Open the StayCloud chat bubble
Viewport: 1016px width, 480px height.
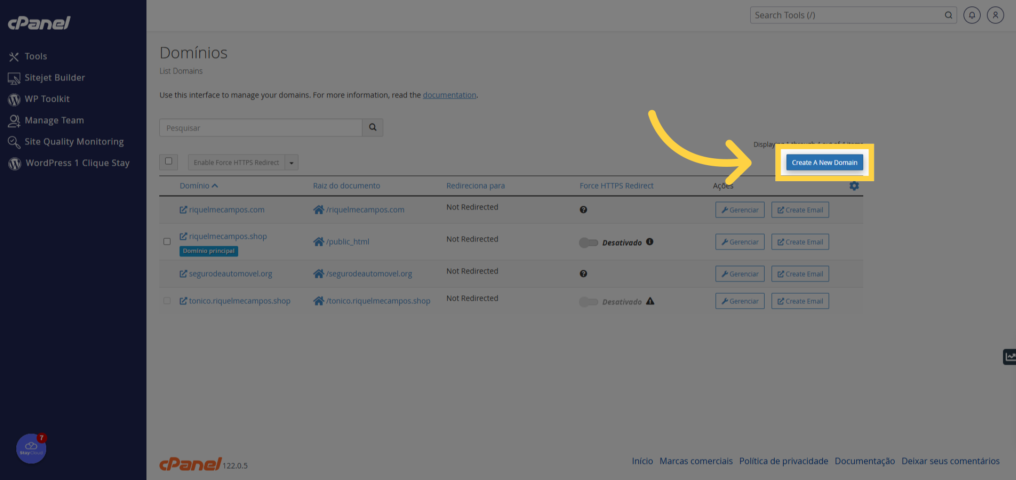pos(31,448)
